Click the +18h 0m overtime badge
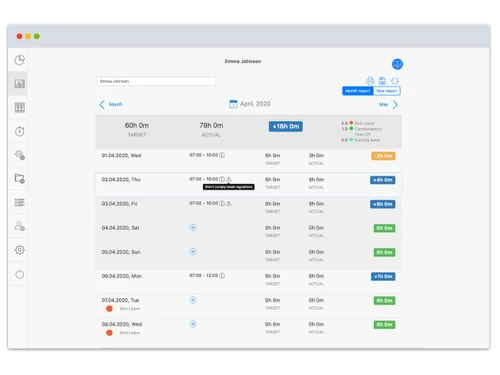Screen dimensions: 500x375 286,126
